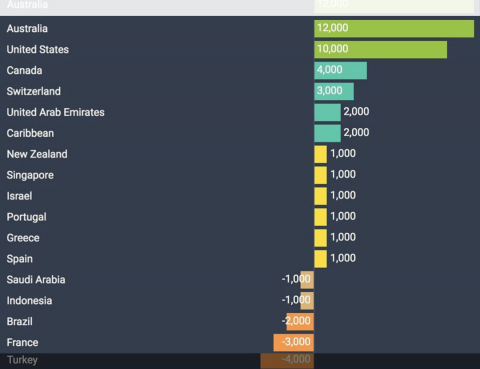
Task: Click the Portugal yellow bar
Action: click(x=320, y=217)
